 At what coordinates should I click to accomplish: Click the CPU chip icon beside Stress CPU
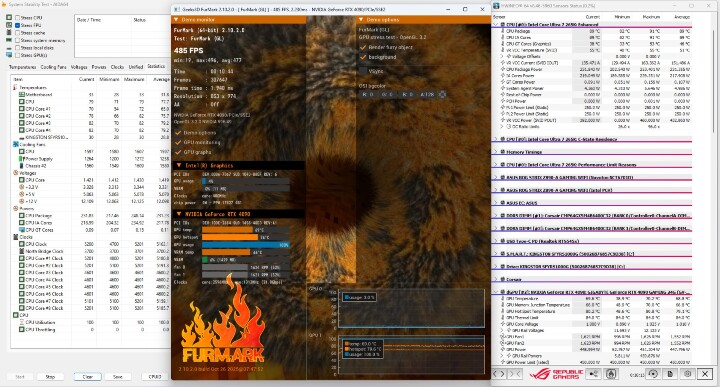click(x=9, y=18)
